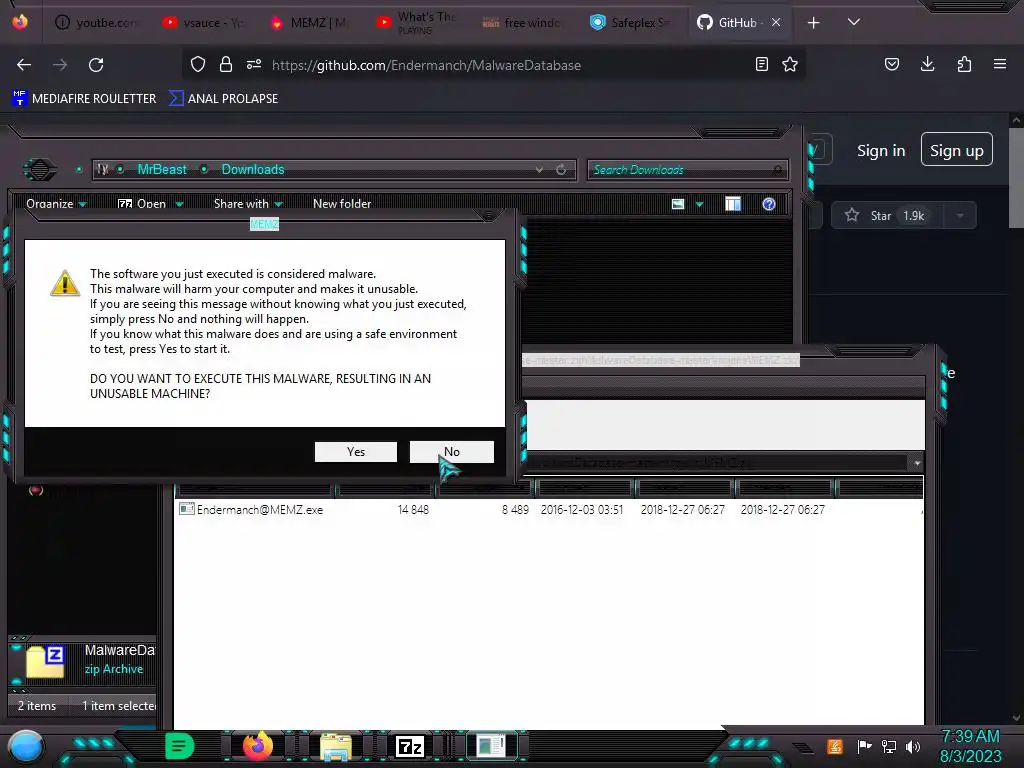This screenshot has width=1024, height=768.
Task: Click the 2016-12-03 03:51 modified date
Action: click(581, 509)
